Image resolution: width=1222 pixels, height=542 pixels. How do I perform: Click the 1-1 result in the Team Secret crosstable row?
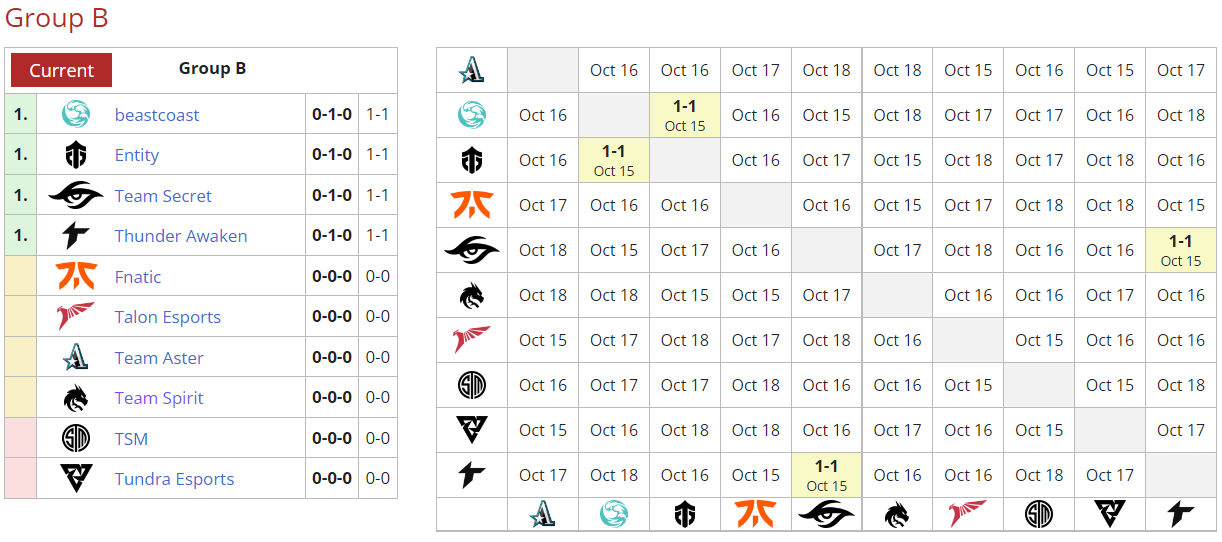(1181, 250)
